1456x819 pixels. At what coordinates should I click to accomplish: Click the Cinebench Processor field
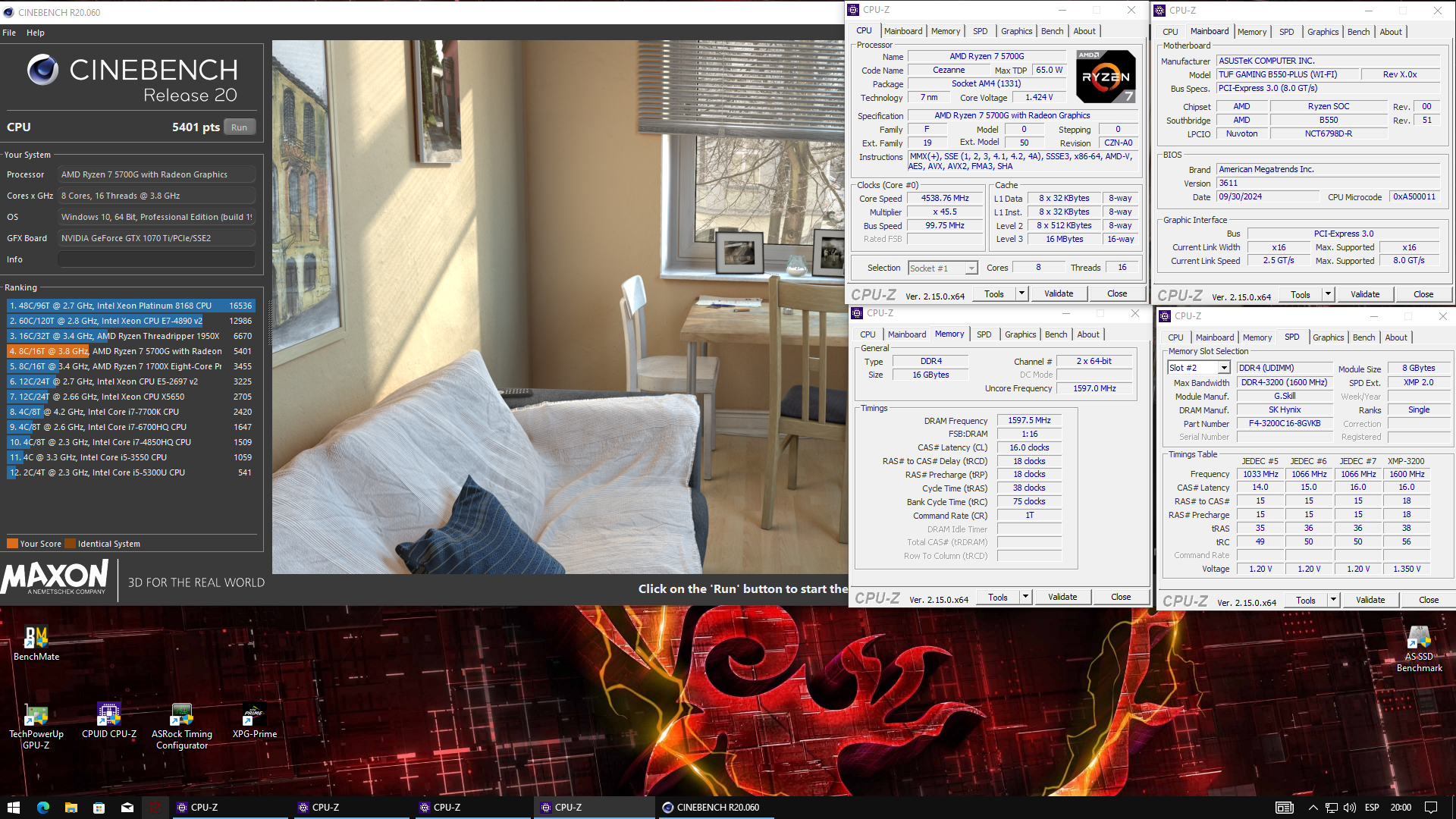[157, 174]
